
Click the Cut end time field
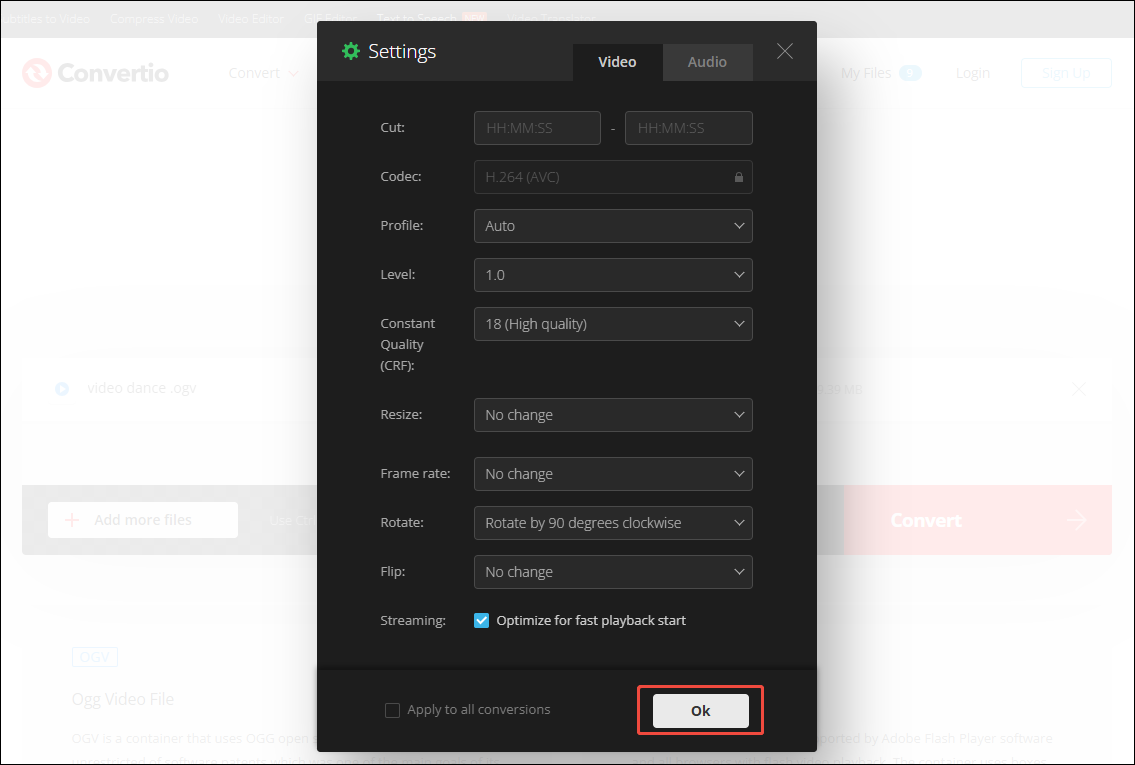click(688, 128)
